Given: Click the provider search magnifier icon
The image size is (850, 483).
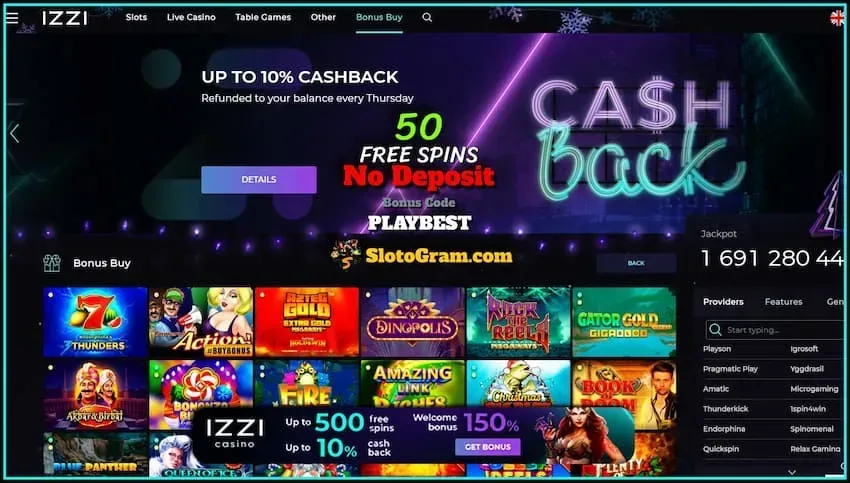Looking at the screenshot, I should click(716, 330).
